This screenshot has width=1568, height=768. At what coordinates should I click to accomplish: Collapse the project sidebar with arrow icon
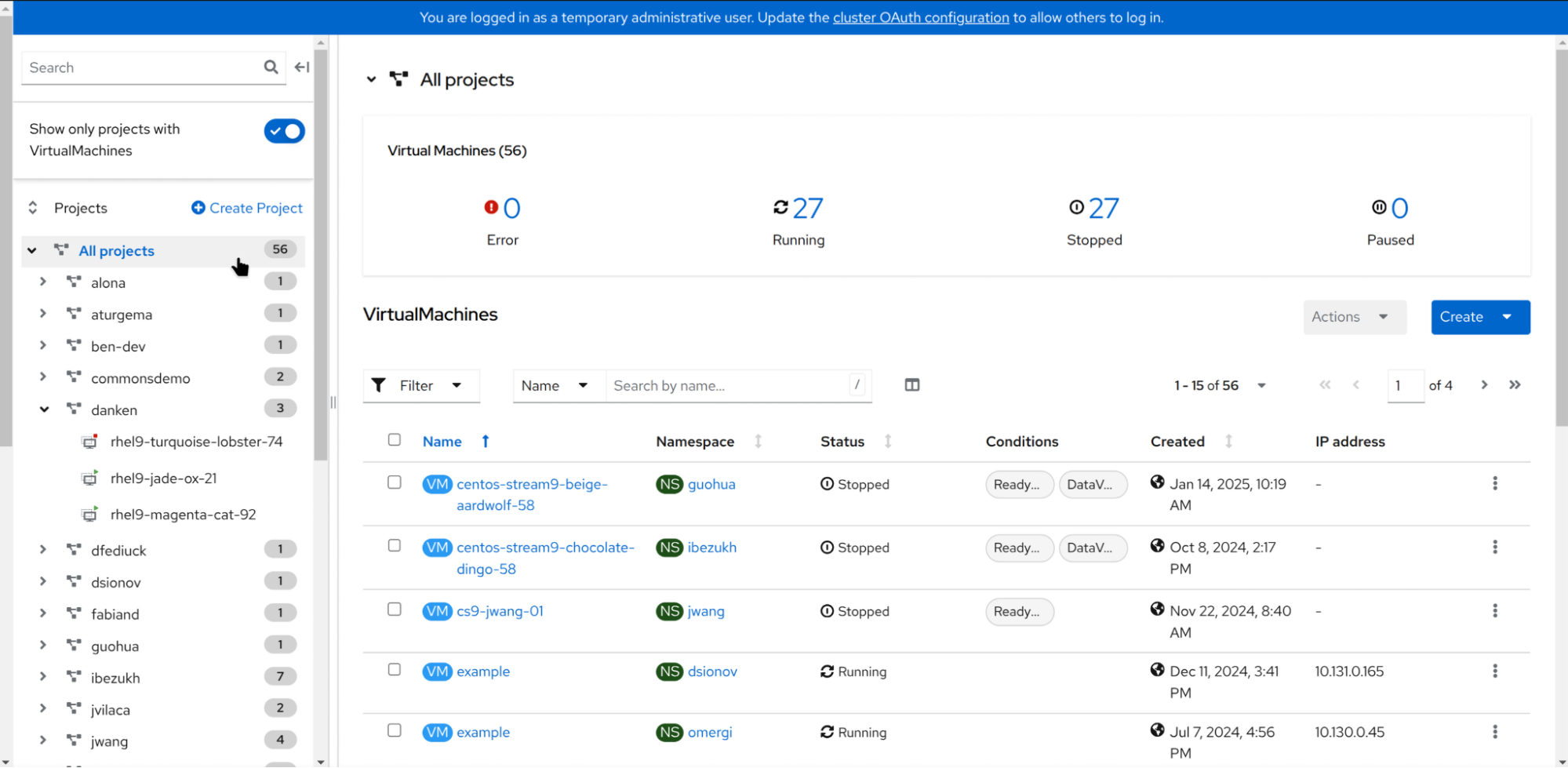click(302, 67)
